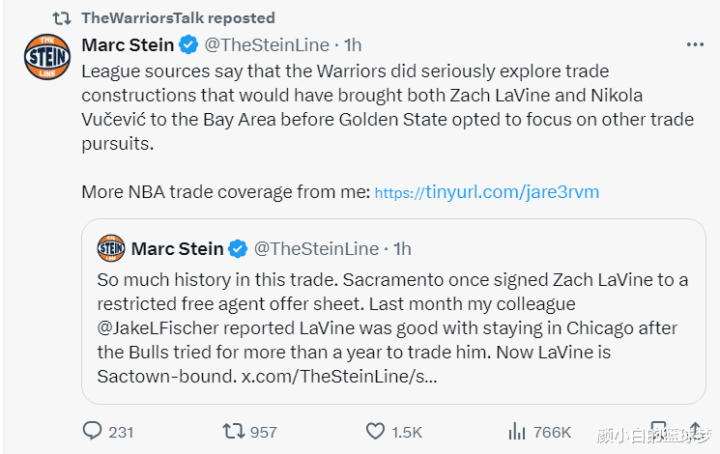Click the reply comment icon
The width and height of the screenshot is (720, 454).
[x=92, y=432]
